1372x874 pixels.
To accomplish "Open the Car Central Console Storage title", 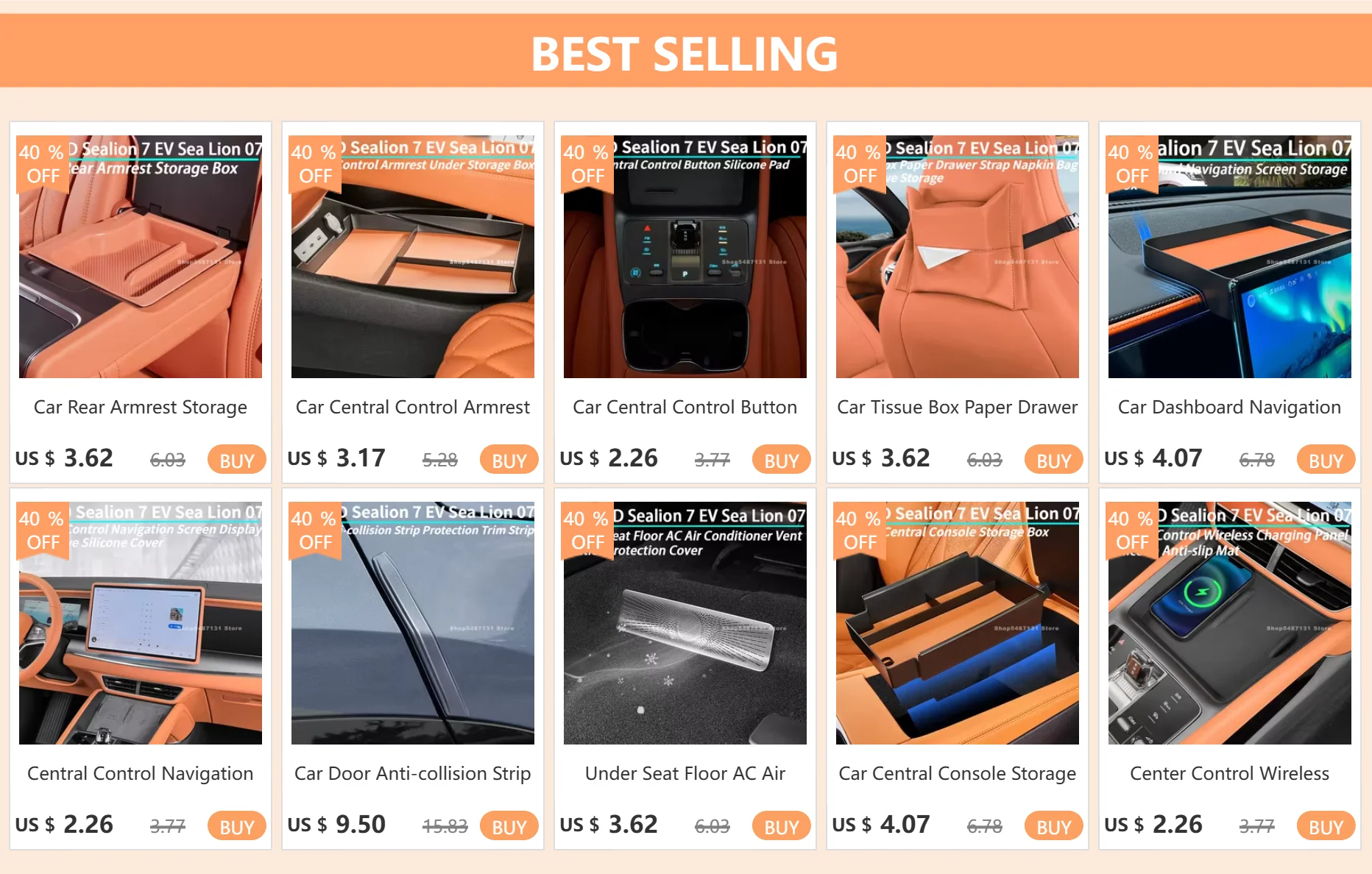I will point(958,774).
